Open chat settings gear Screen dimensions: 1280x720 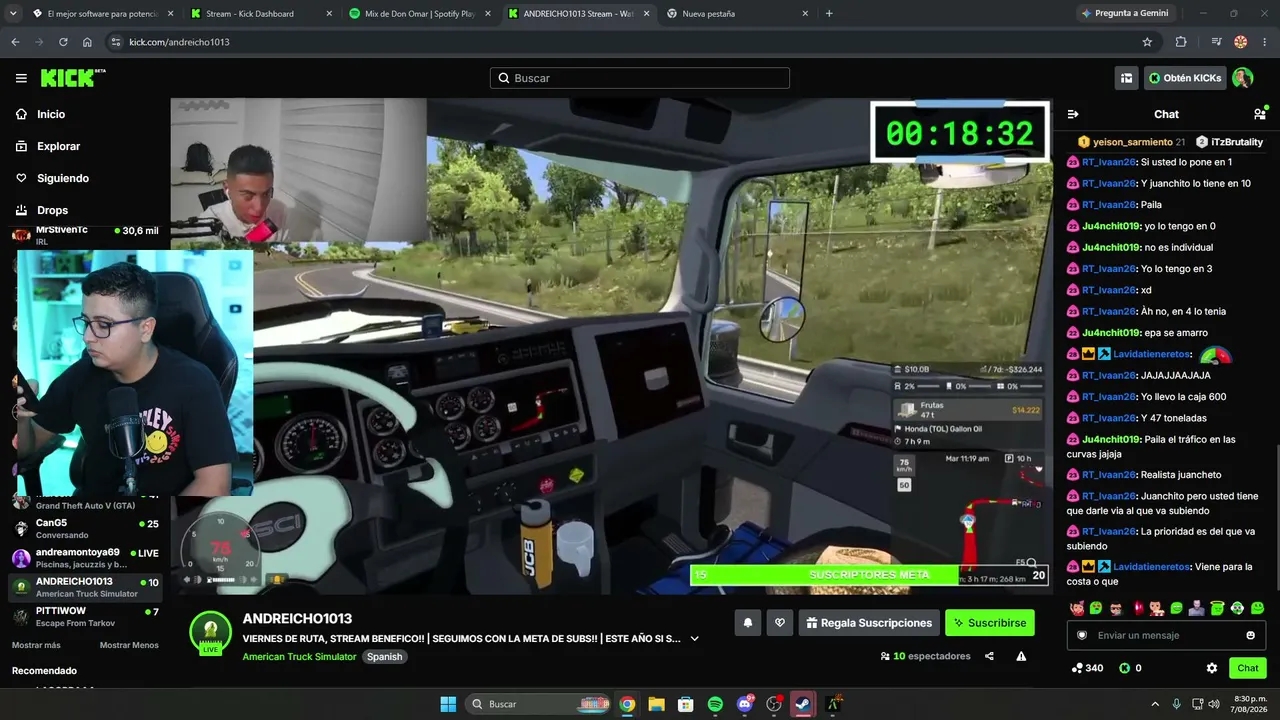click(x=1212, y=668)
